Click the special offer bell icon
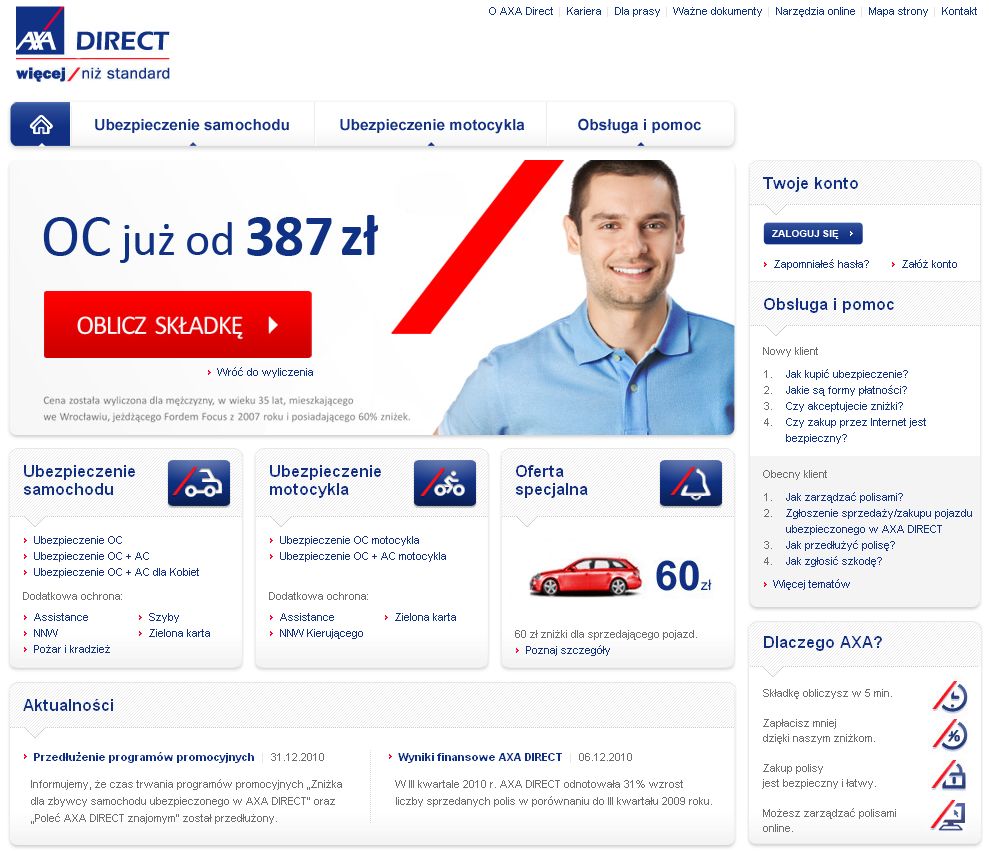This screenshot has width=989, height=852. (x=691, y=483)
